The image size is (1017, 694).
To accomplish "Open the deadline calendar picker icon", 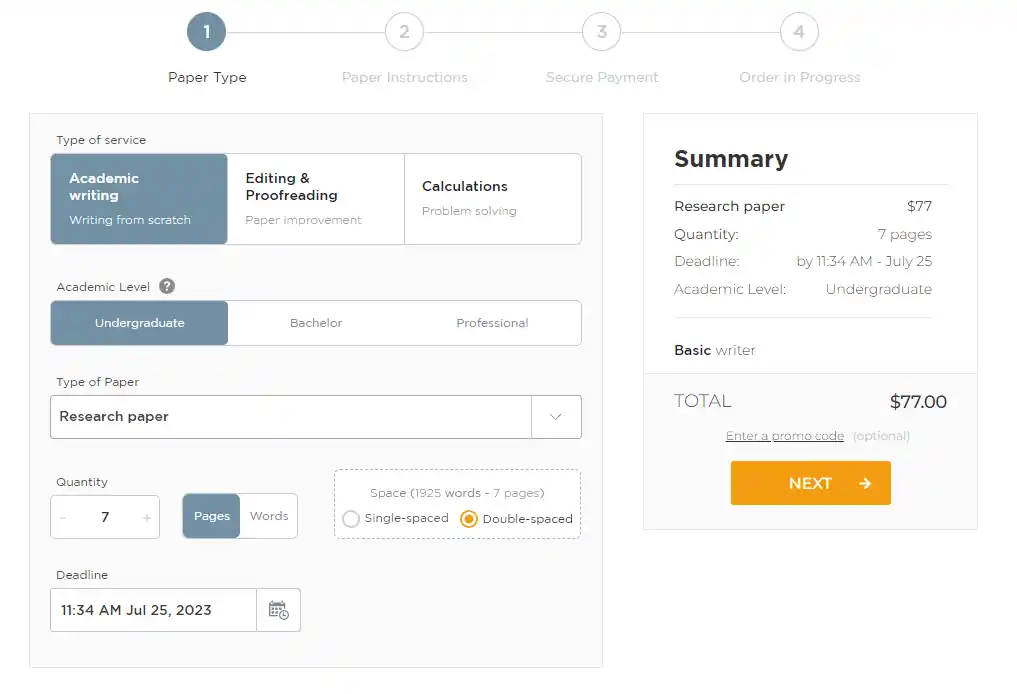I will (278, 610).
